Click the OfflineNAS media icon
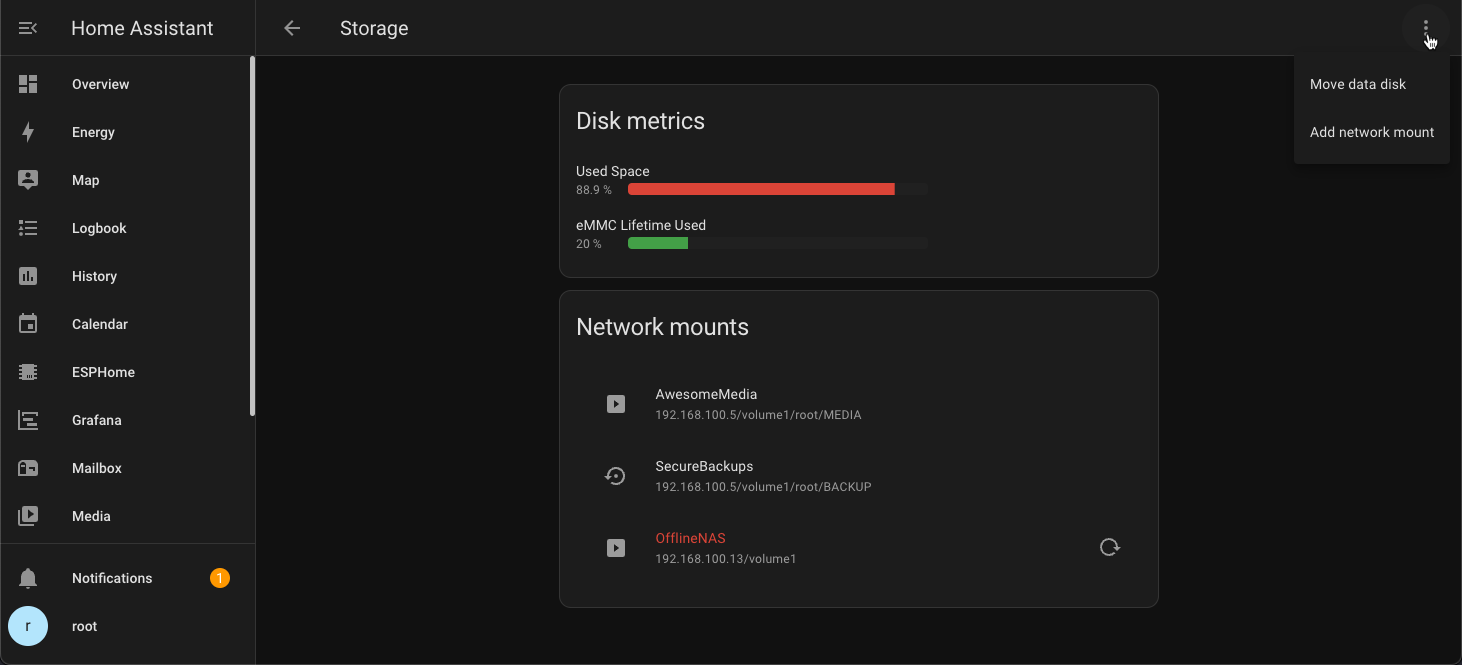The height and width of the screenshot is (665, 1462). 616,548
